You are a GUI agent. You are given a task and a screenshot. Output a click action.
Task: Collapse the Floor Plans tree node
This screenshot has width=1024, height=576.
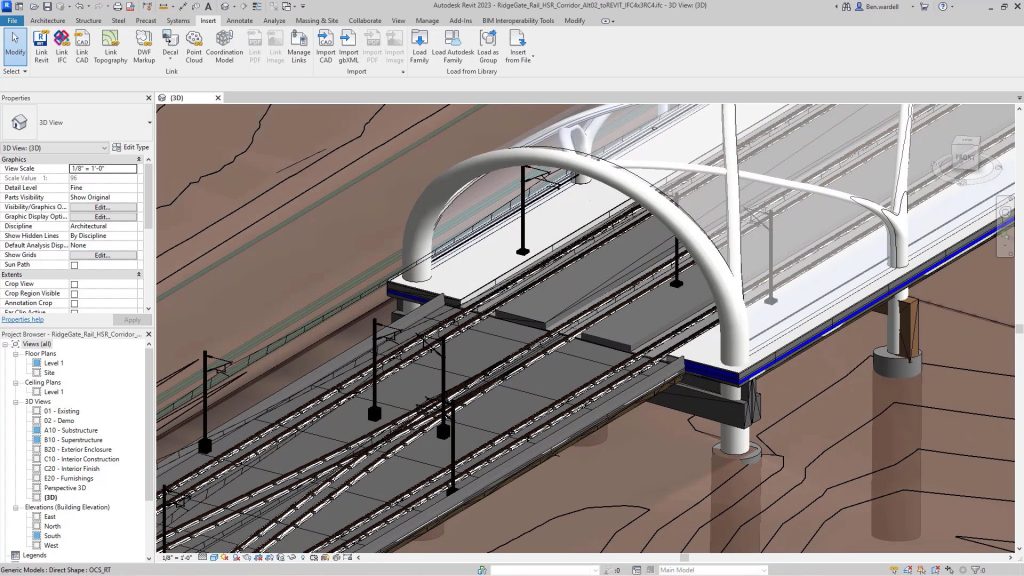[x=16, y=354]
